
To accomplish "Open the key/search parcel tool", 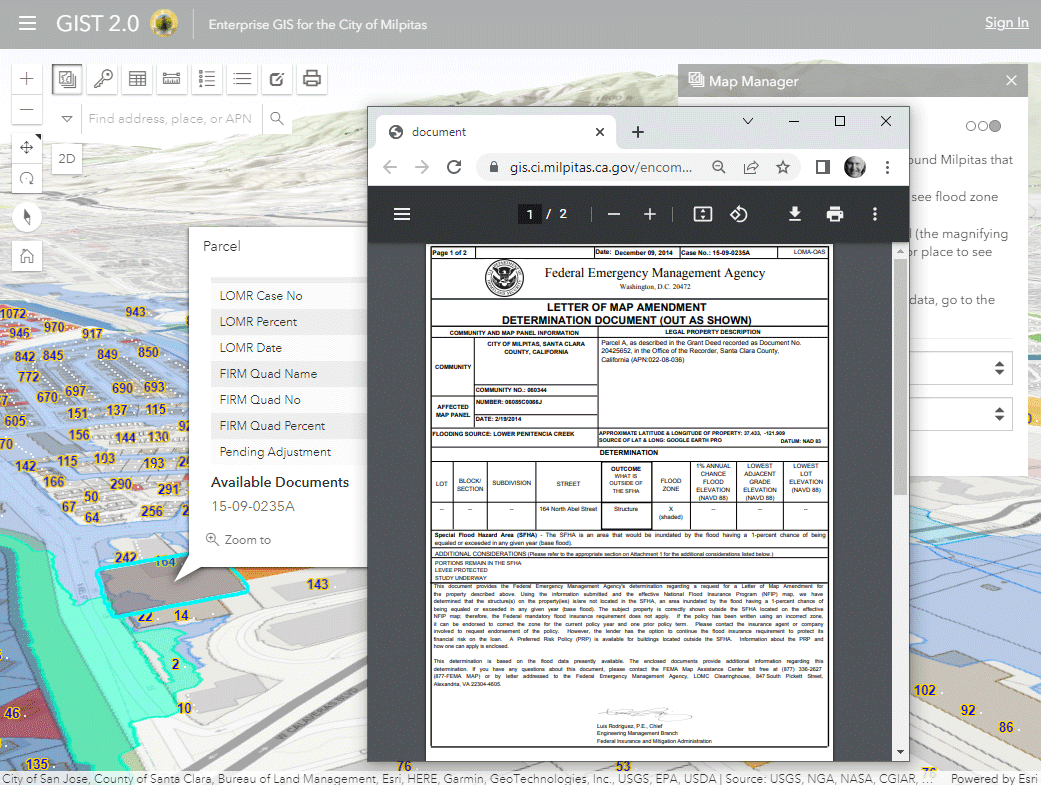I will [x=102, y=79].
